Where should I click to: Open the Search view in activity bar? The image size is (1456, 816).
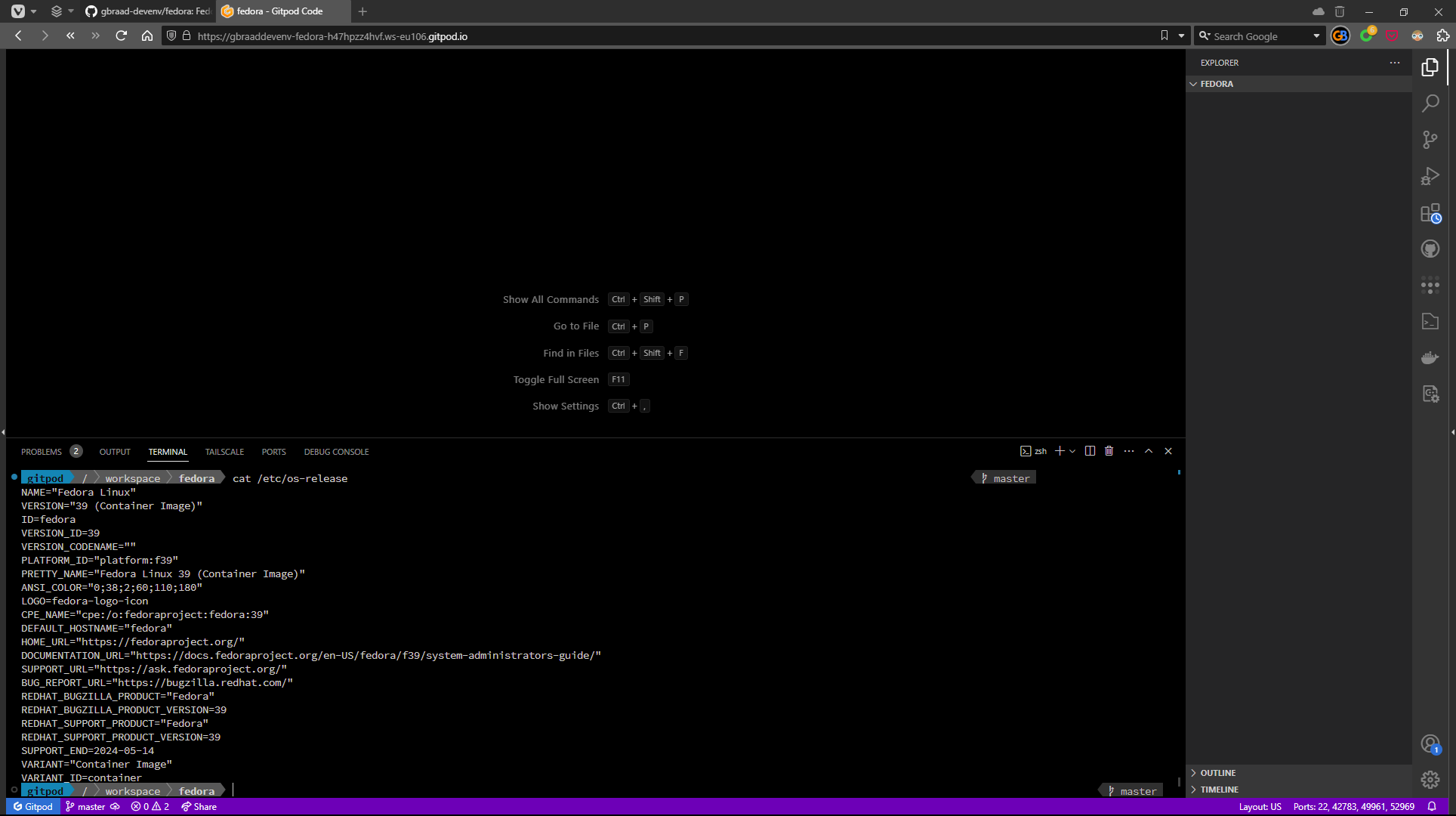tap(1430, 104)
